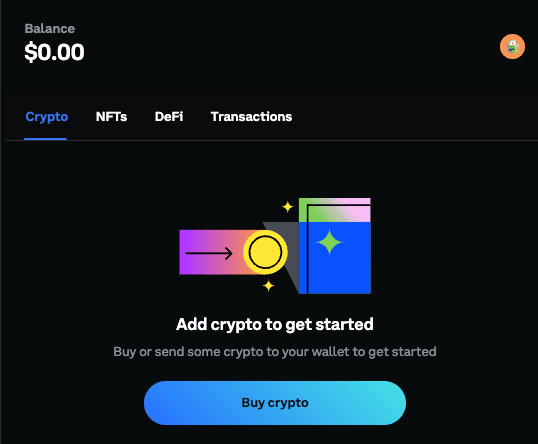Click the 'Add crypto to get started' heading
The image size is (538, 444).
coord(275,325)
